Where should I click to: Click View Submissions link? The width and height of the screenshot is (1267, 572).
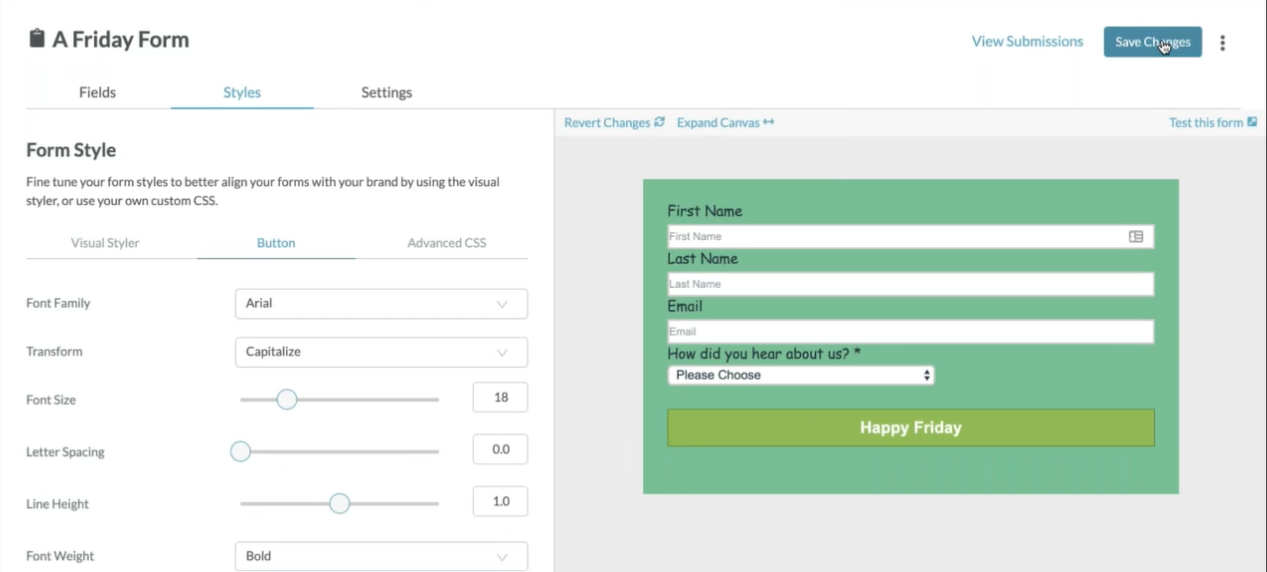click(1027, 42)
